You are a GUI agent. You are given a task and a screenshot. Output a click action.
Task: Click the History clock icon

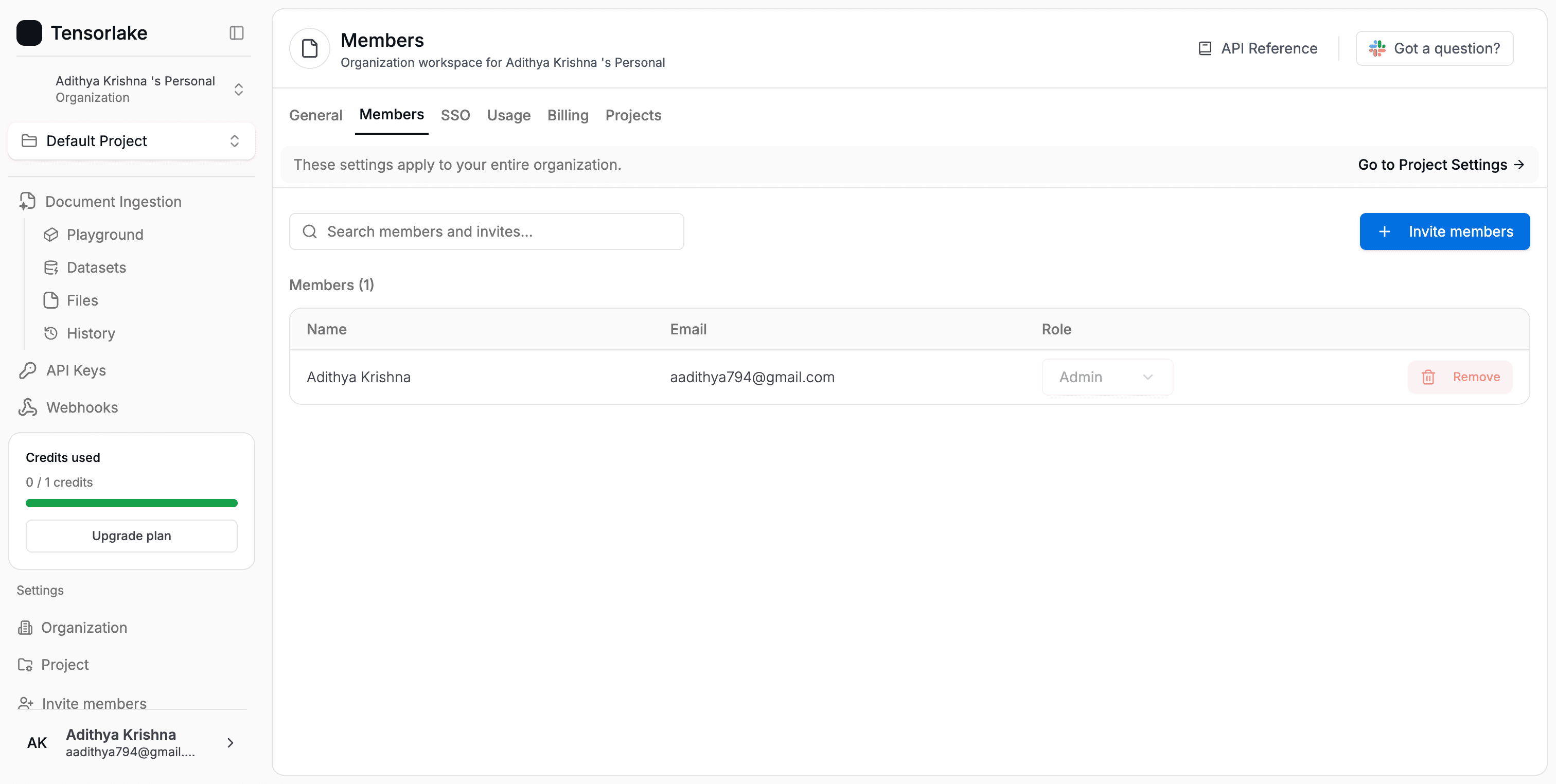(x=51, y=333)
